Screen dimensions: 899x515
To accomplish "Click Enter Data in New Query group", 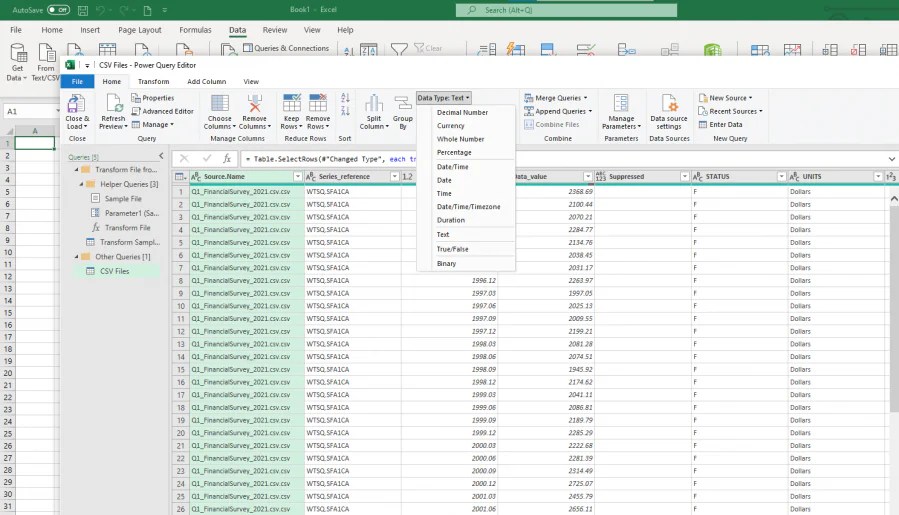I will click(x=721, y=124).
